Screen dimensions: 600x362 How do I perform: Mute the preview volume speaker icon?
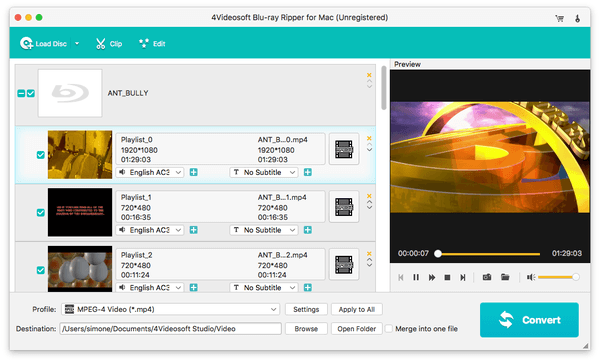tap(531, 277)
